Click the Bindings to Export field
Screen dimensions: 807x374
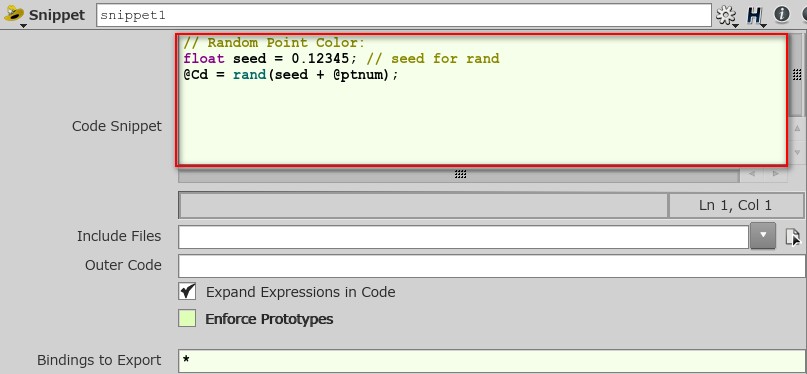492,361
